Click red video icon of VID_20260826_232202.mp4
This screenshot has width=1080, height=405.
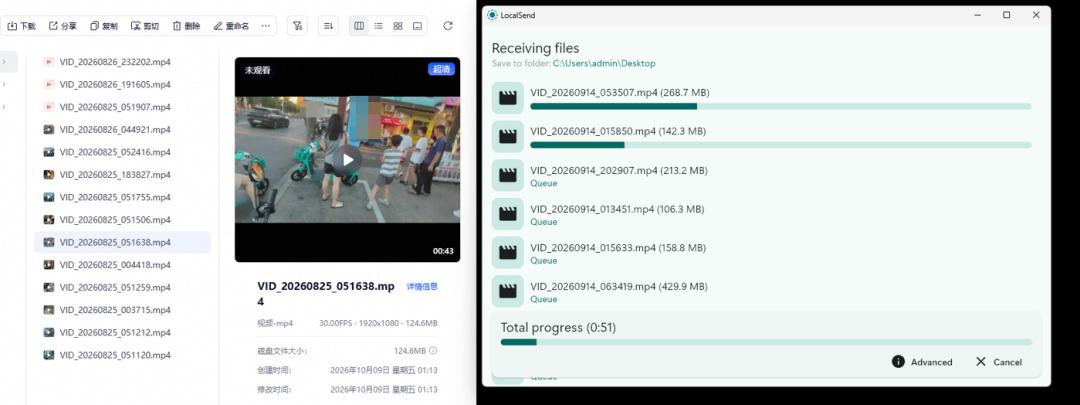[49, 62]
